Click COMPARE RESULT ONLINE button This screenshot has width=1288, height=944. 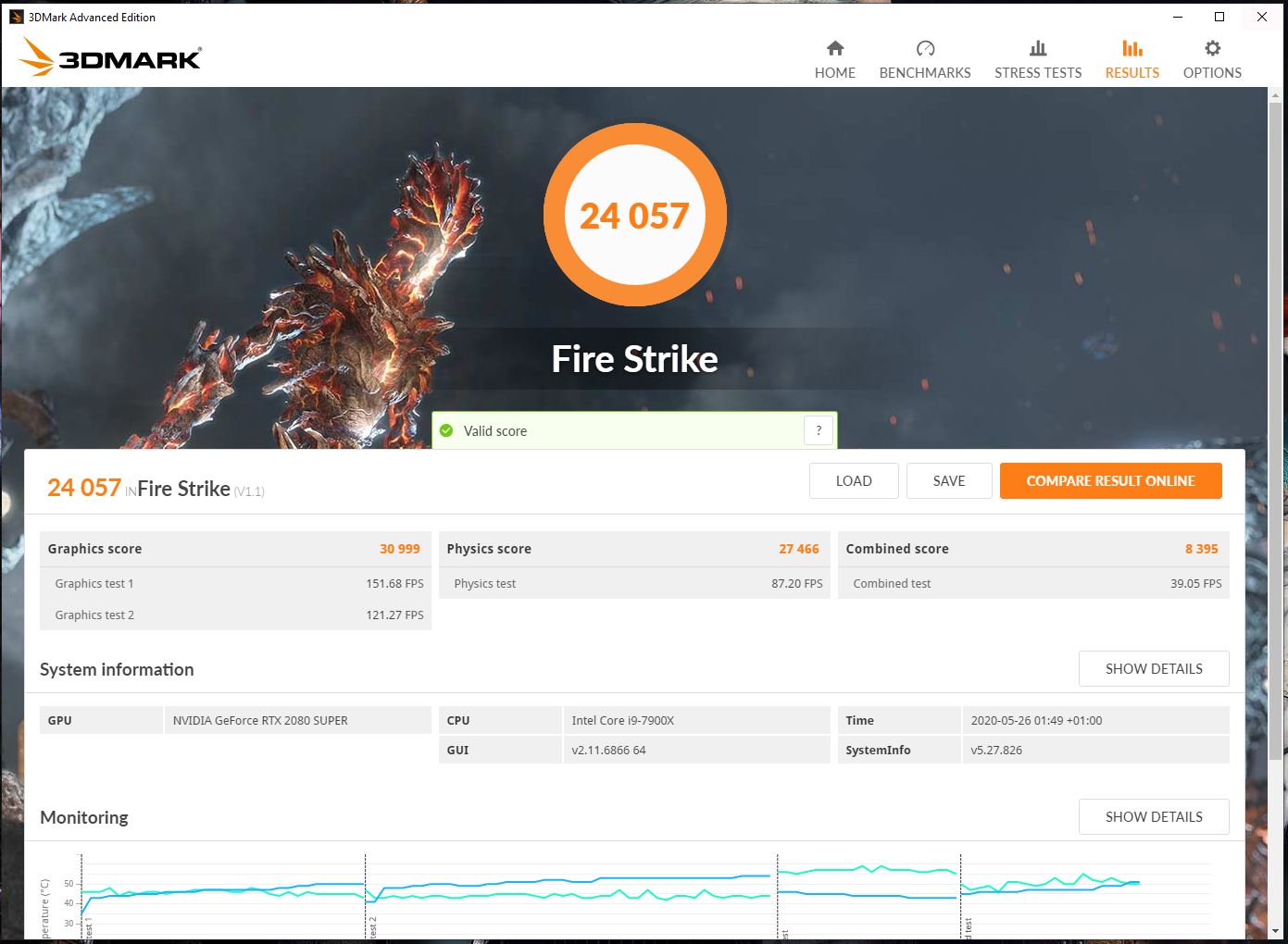pyautogui.click(x=1111, y=481)
